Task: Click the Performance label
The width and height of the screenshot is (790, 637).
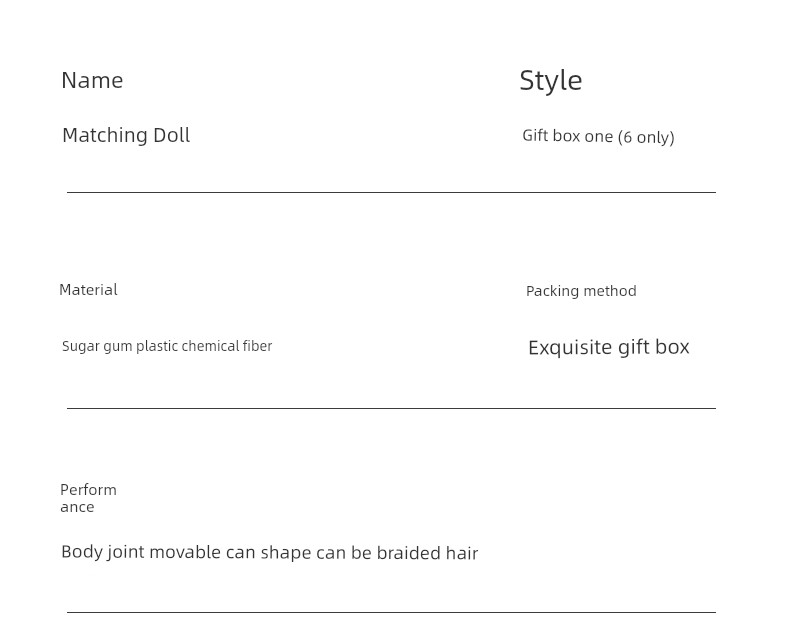Action: 88,498
